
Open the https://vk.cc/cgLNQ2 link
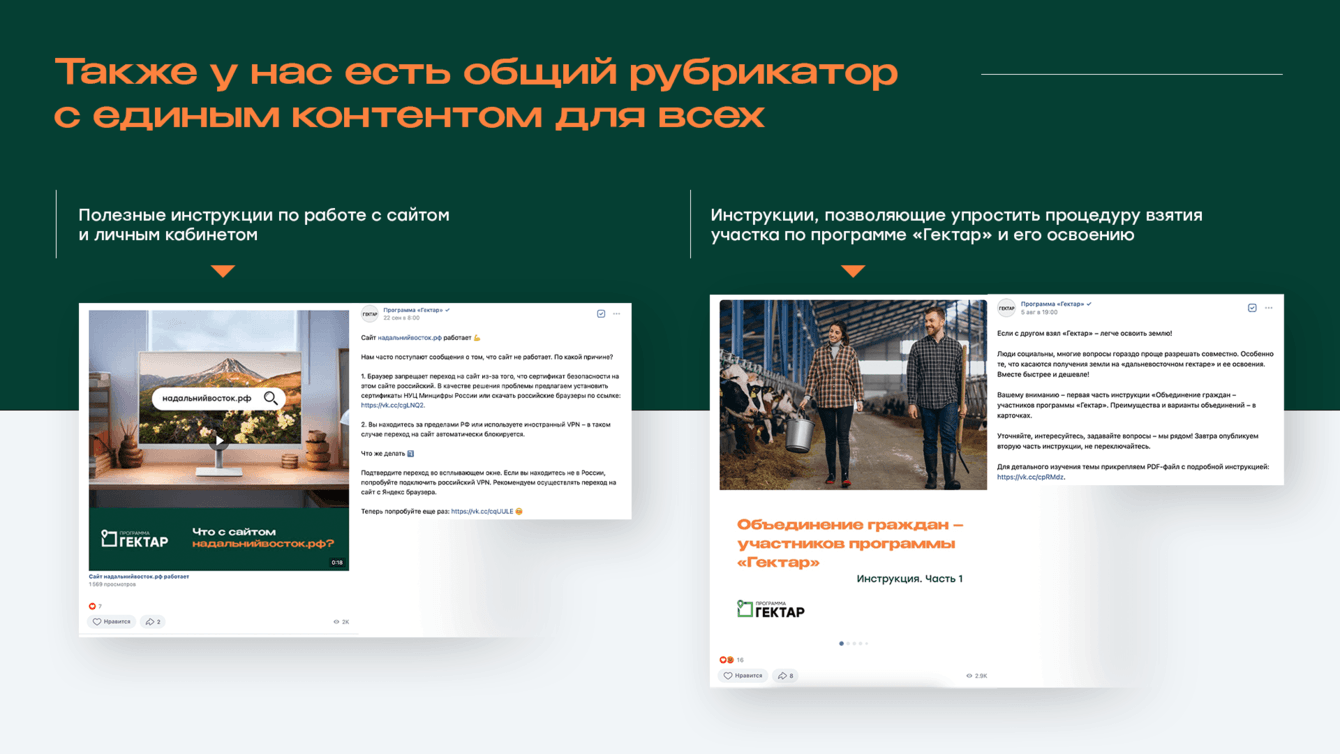pos(393,405)
